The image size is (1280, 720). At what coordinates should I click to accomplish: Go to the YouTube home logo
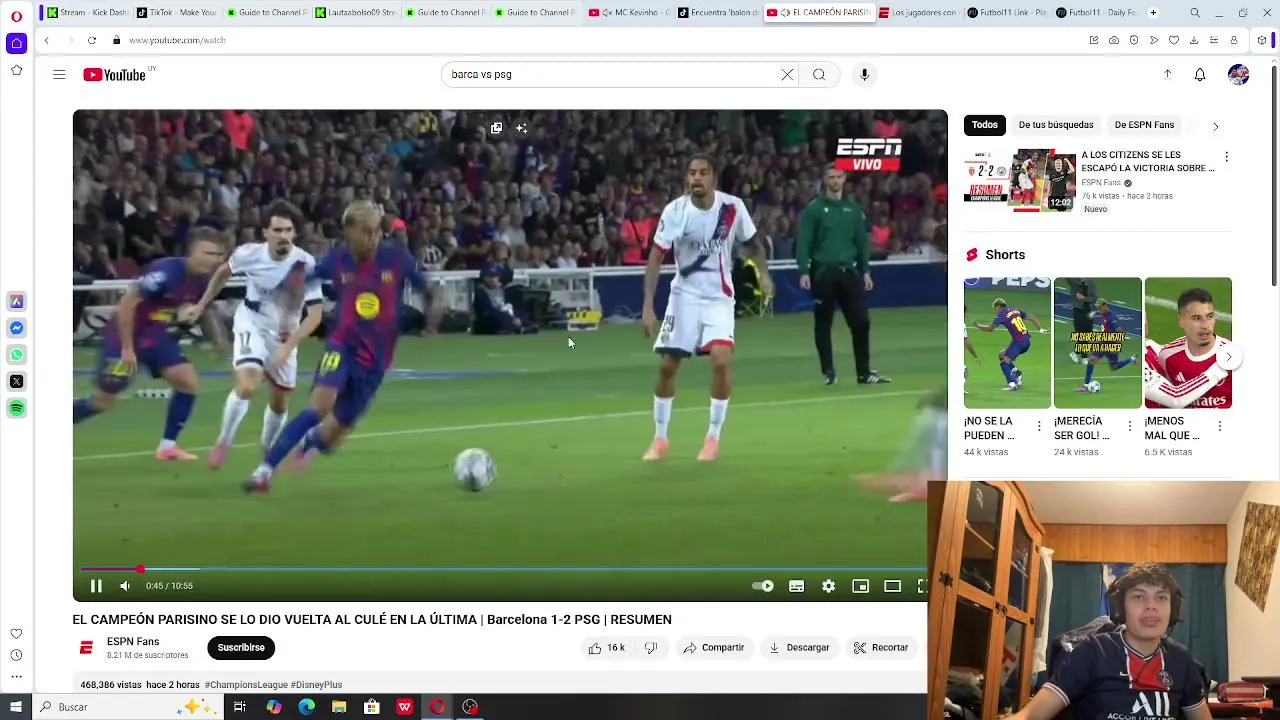tap(114, 74)
